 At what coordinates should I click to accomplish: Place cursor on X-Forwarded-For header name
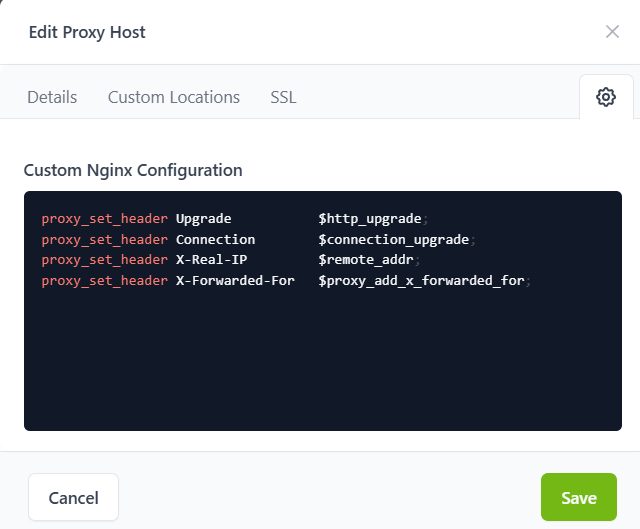coord(235,281)
